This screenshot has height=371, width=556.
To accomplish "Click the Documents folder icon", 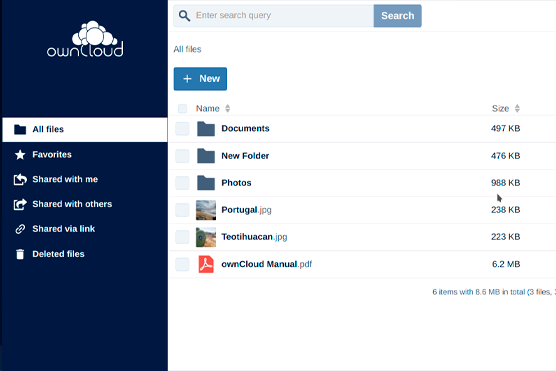I will 206,128.
